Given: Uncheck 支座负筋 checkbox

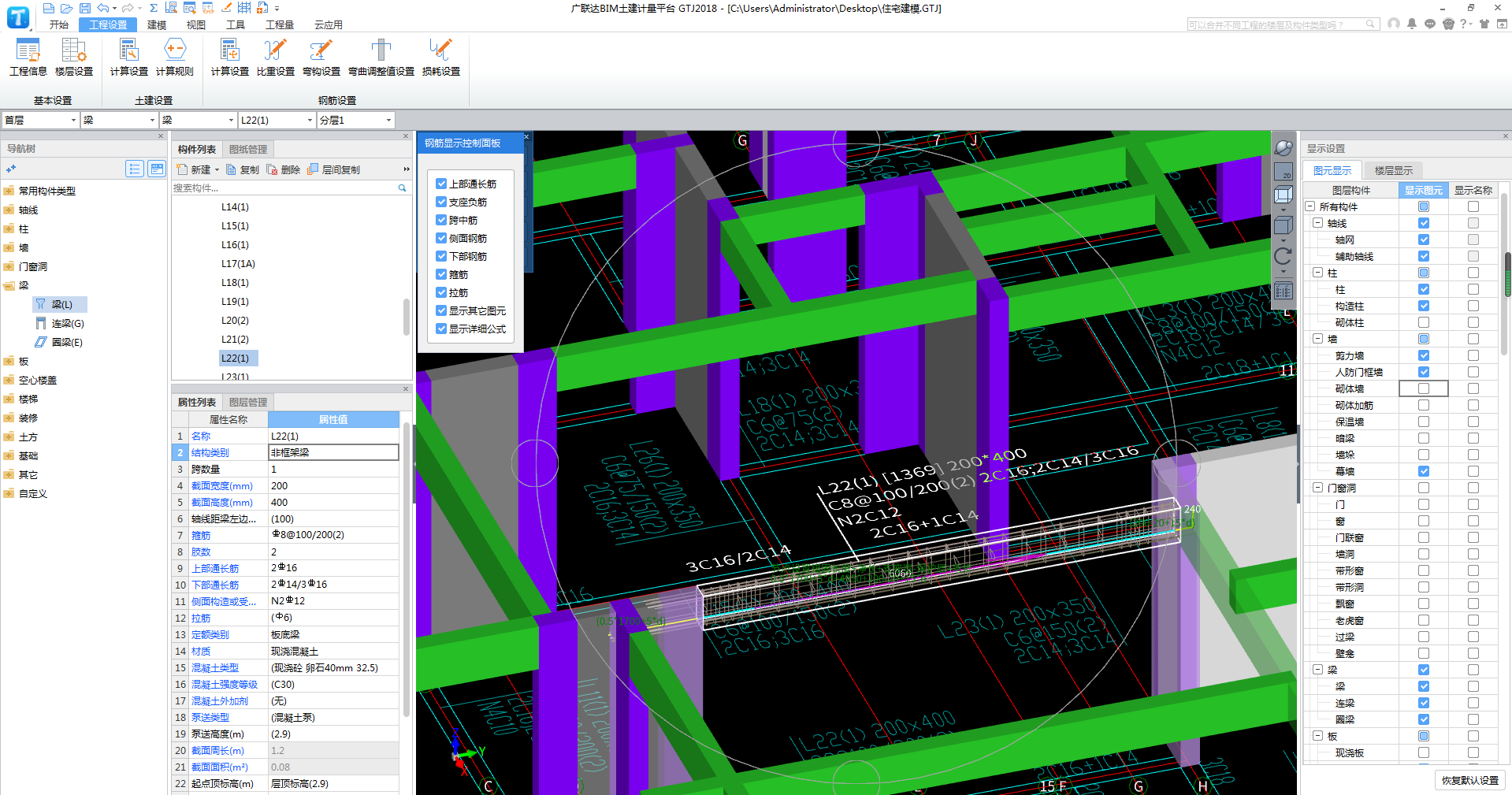Looking at the screenshot, I should pos(441,202).
